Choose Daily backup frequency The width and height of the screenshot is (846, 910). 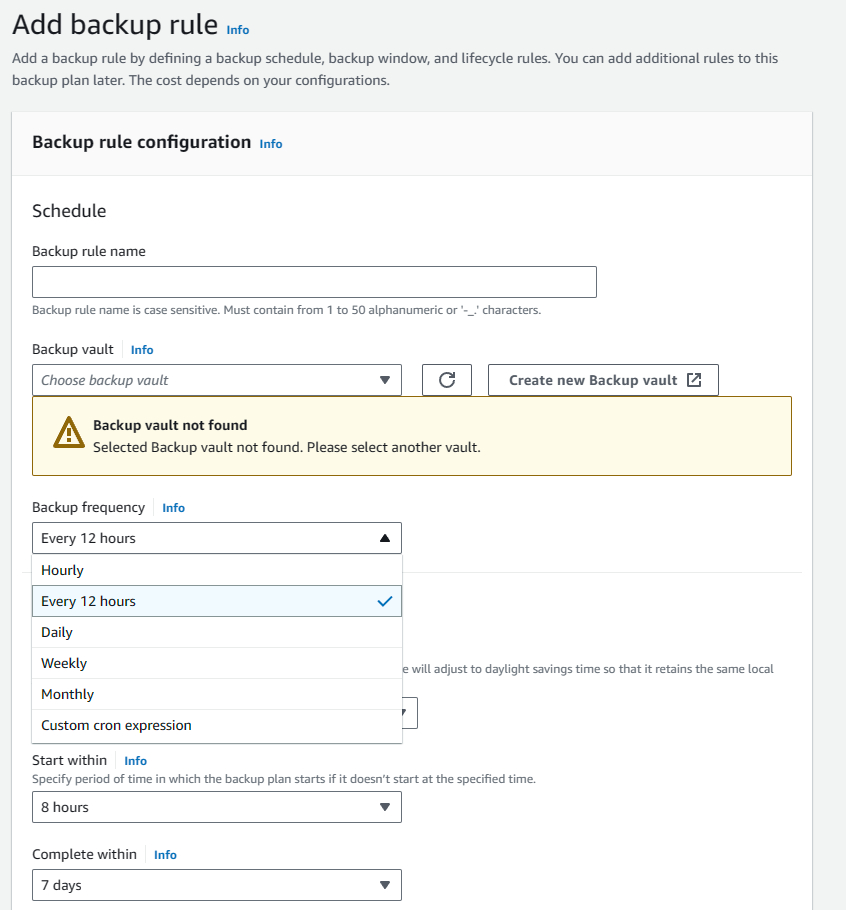coord(216,632)
